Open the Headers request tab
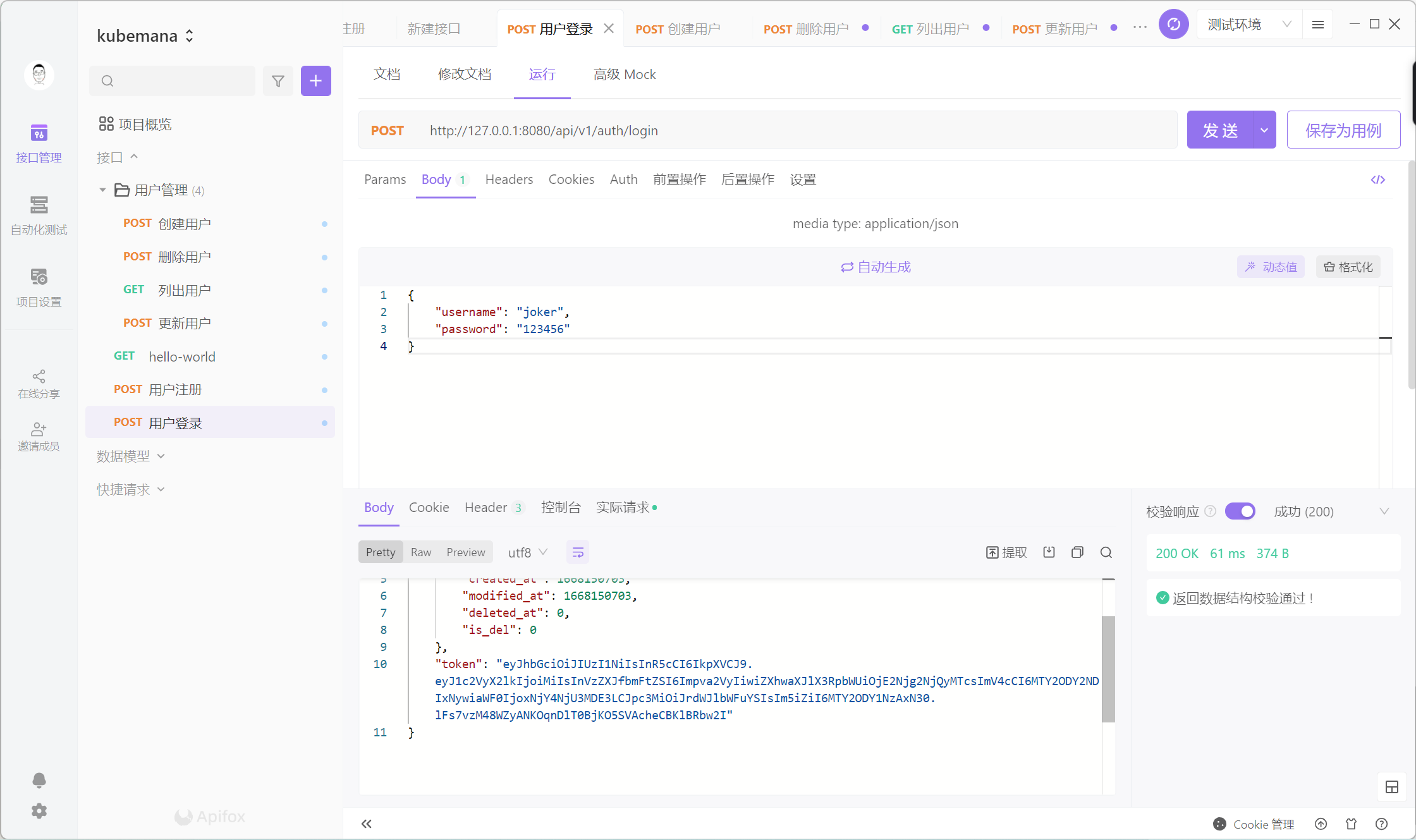1416x840 pixels. click(x=509, y=180)
